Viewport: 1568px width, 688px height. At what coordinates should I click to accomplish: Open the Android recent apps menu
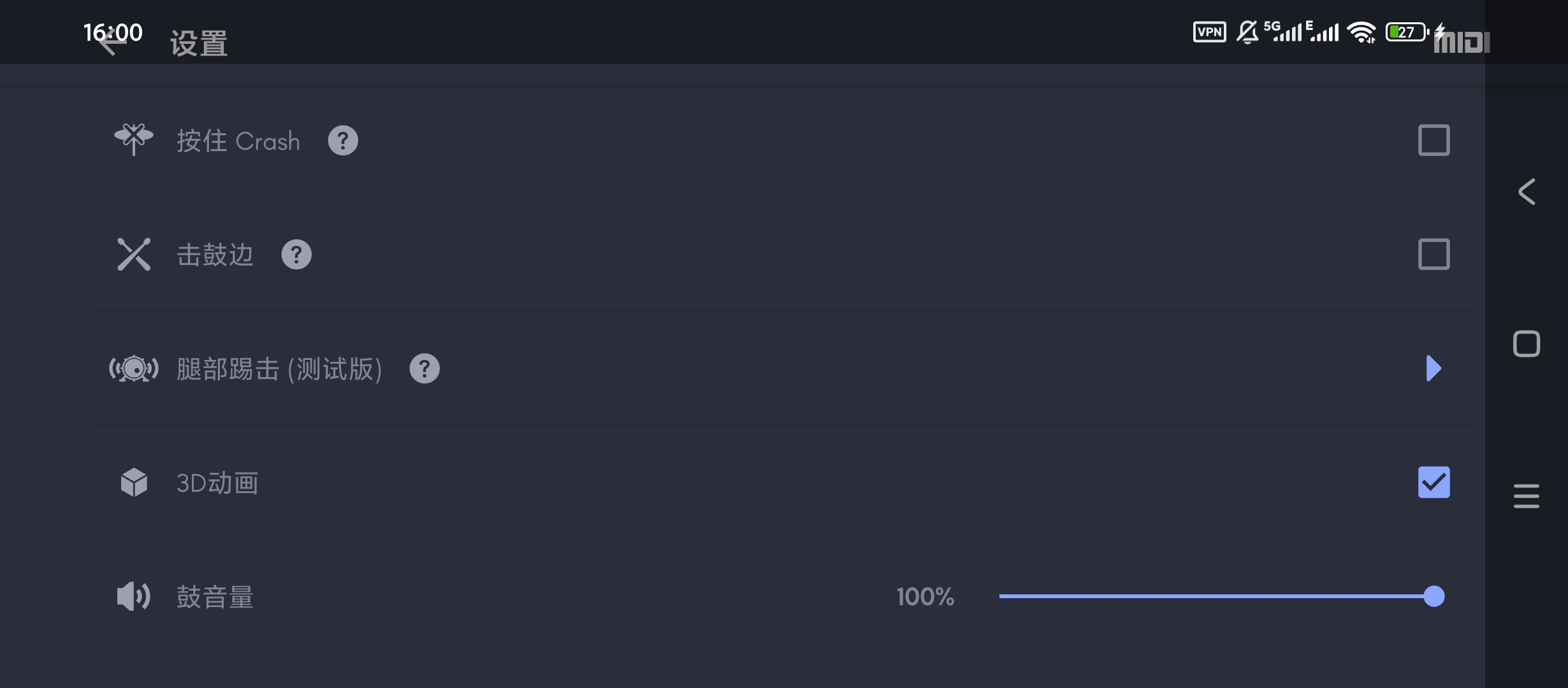coord(1526,496)
